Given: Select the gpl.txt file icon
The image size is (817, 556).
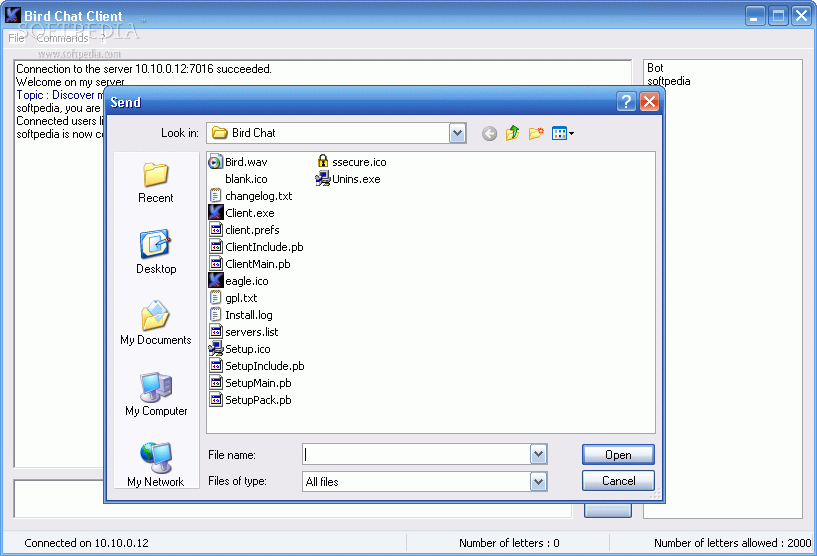Looking at the screenshot, I should (x=215, y=298).
